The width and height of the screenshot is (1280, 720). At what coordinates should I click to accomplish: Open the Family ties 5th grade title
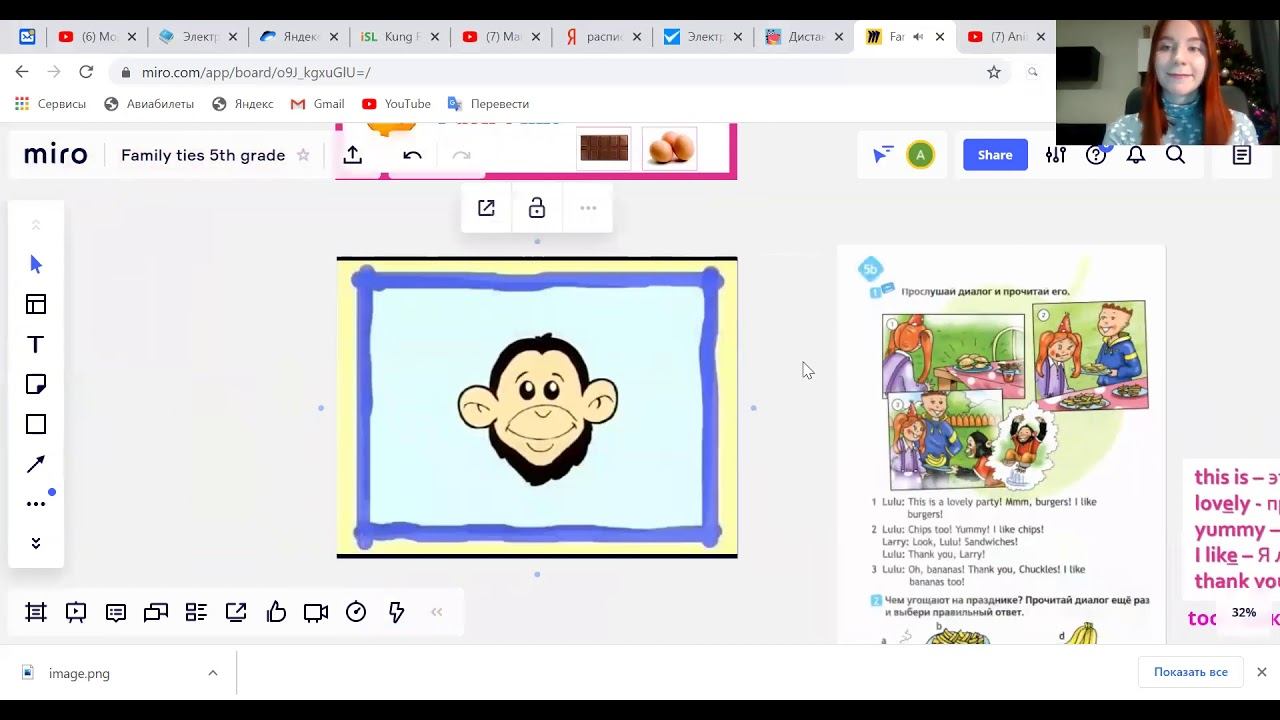click(x=203, y=155)
